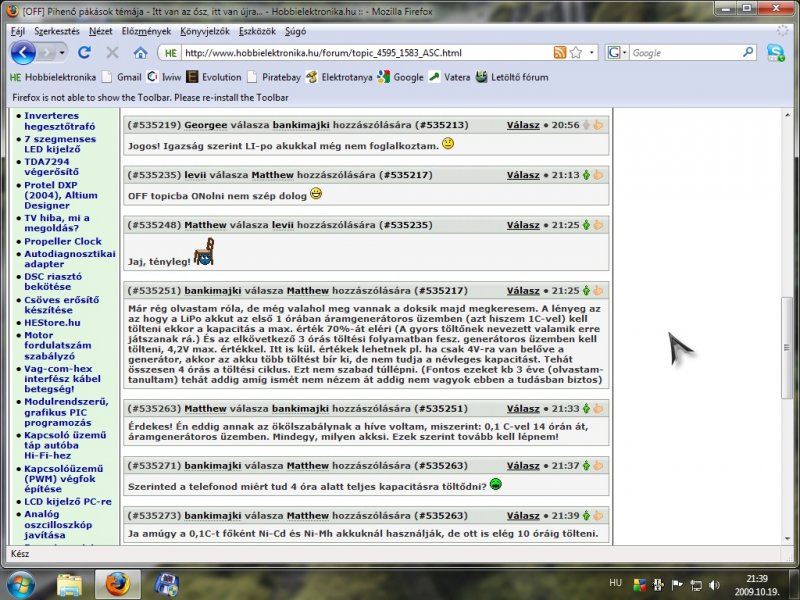
Task: Click the green arrow icon on post #535271
Action: [586, 465]
